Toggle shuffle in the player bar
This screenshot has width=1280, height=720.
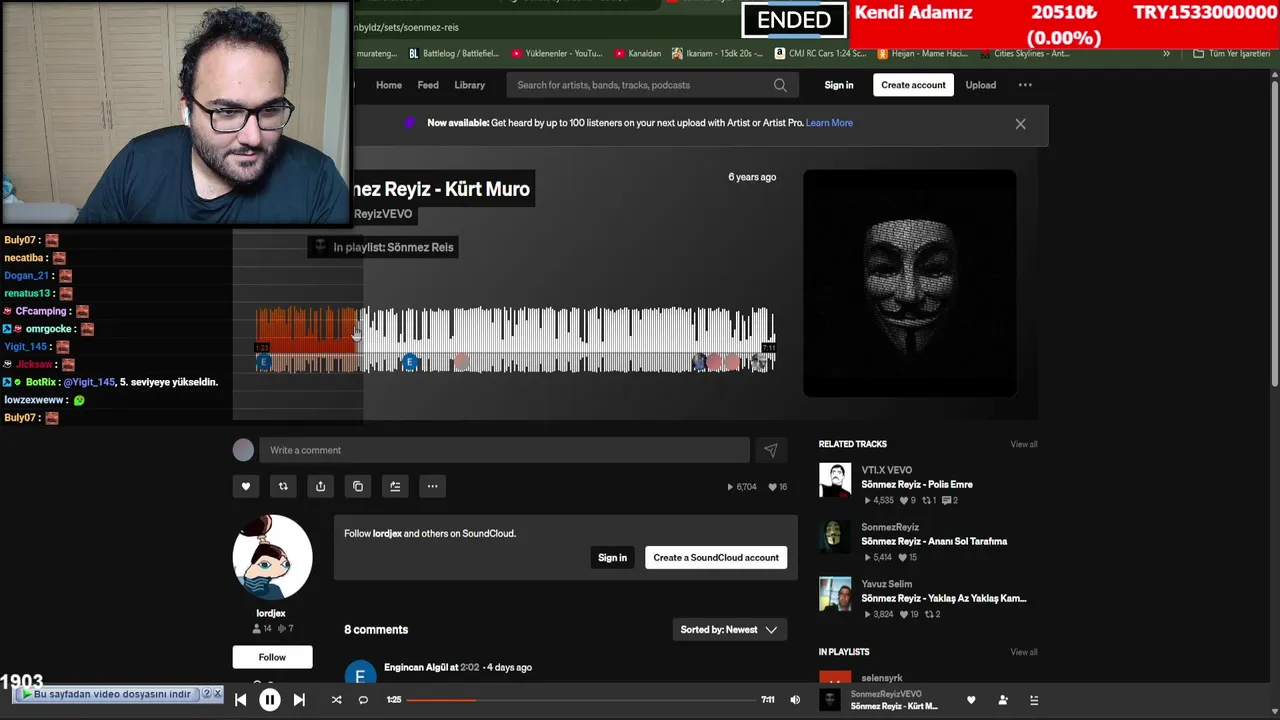336,700
